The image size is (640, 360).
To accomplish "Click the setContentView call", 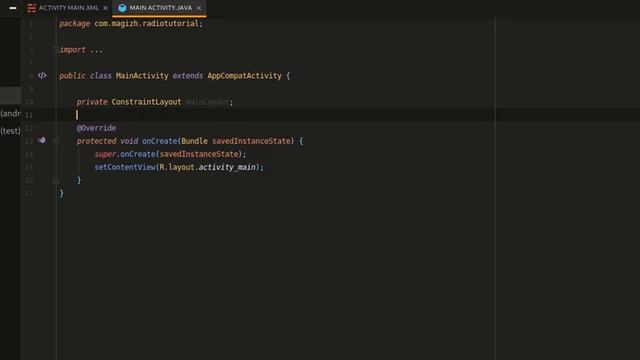I will point(125,167).
